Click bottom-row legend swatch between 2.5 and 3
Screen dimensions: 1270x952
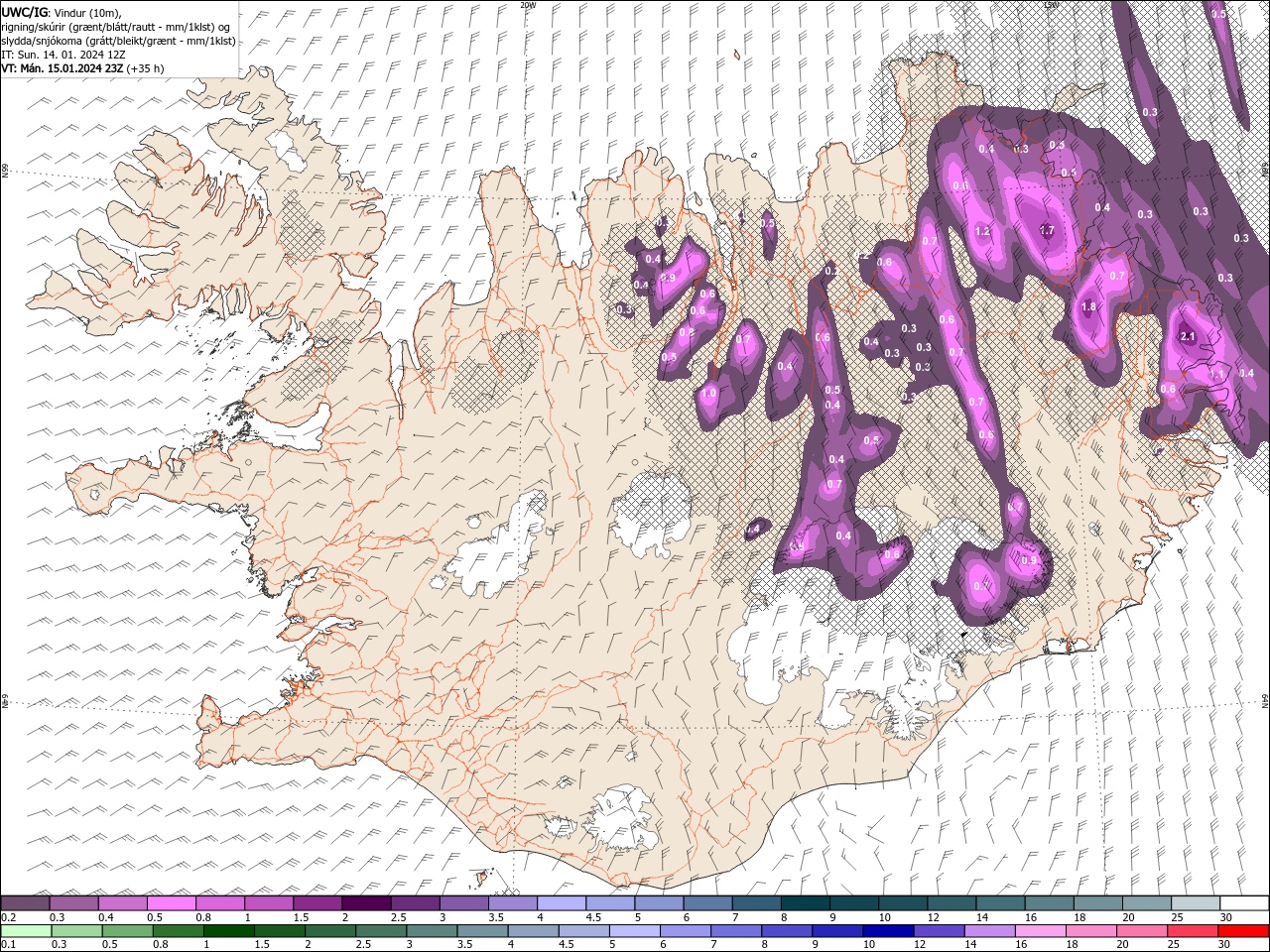point(381,931)
